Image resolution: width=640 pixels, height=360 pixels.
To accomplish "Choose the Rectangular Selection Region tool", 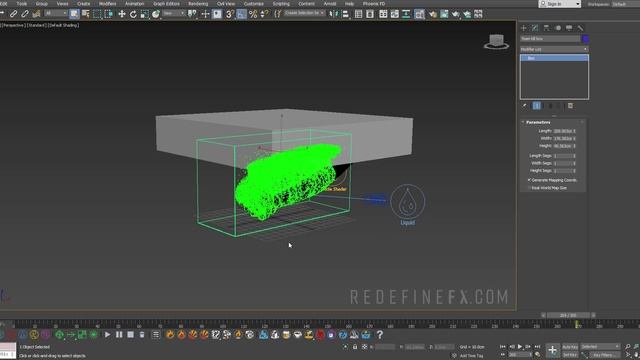I will click(x=97, y=14).
